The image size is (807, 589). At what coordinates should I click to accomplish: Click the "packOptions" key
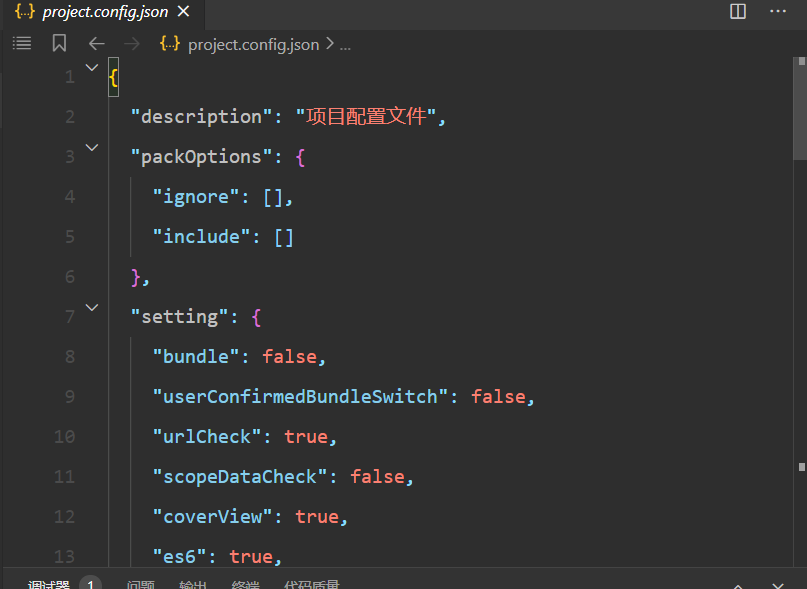tap(201, 157)
